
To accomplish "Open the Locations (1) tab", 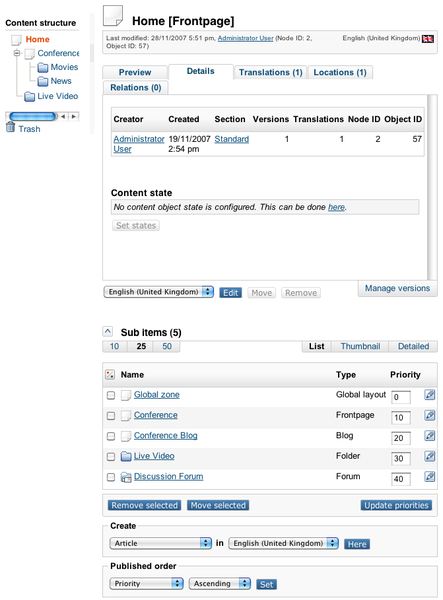I will tap(340, 72).
